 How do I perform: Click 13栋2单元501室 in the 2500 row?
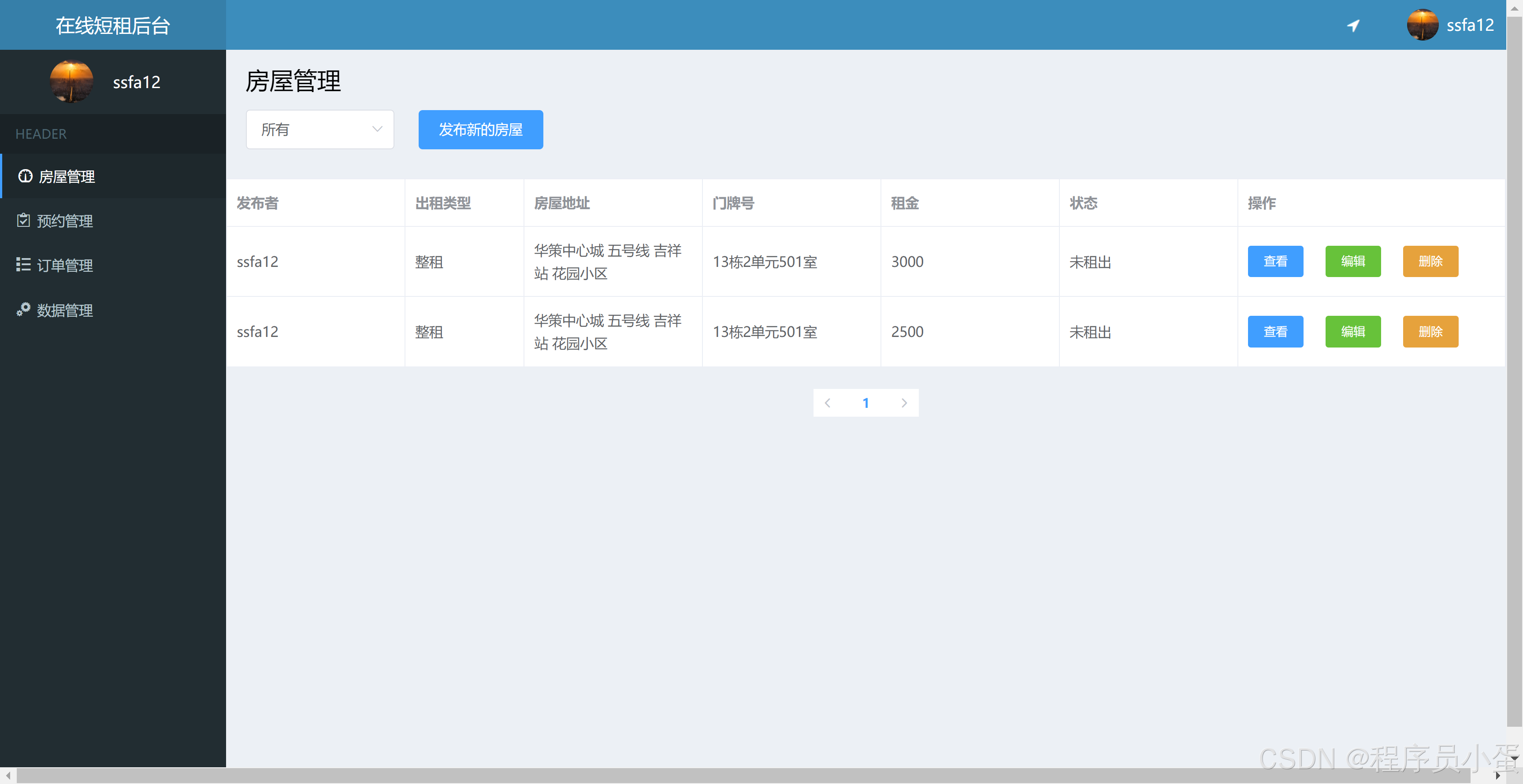pyautogui.click(x=765, y=332)
